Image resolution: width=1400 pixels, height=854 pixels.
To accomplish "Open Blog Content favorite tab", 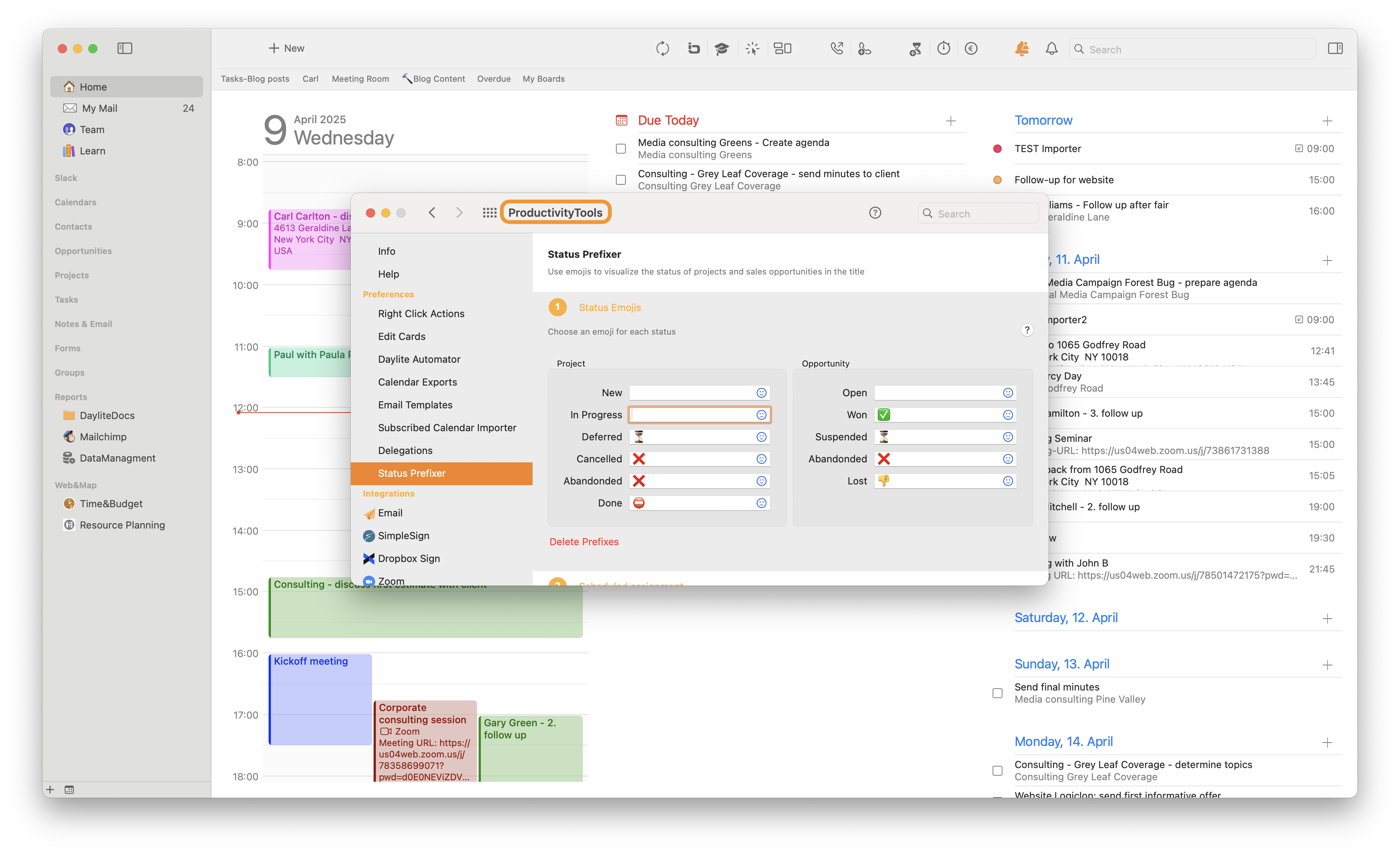I will click(x=434, y=79).
